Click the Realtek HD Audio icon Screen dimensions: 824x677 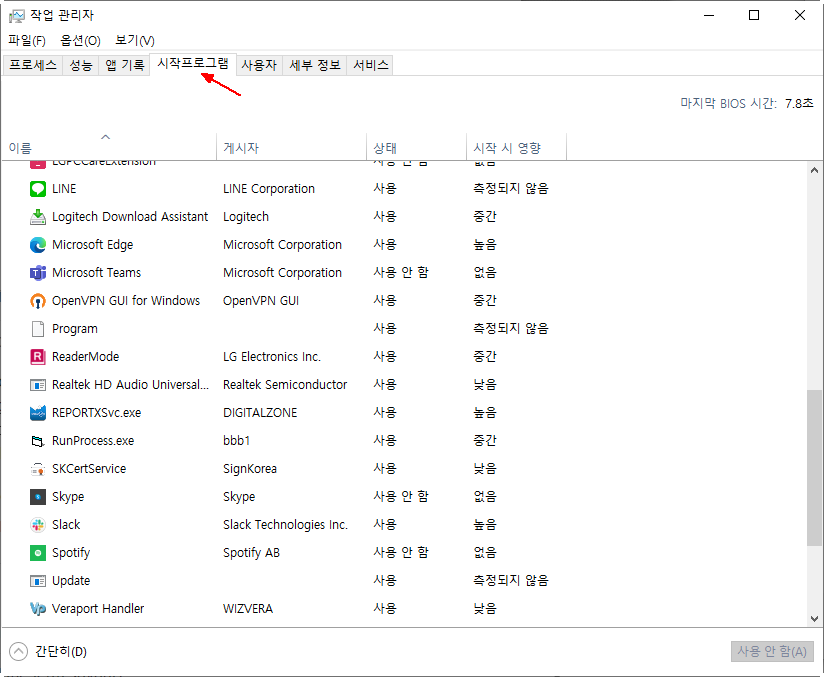tap(38, 385)
